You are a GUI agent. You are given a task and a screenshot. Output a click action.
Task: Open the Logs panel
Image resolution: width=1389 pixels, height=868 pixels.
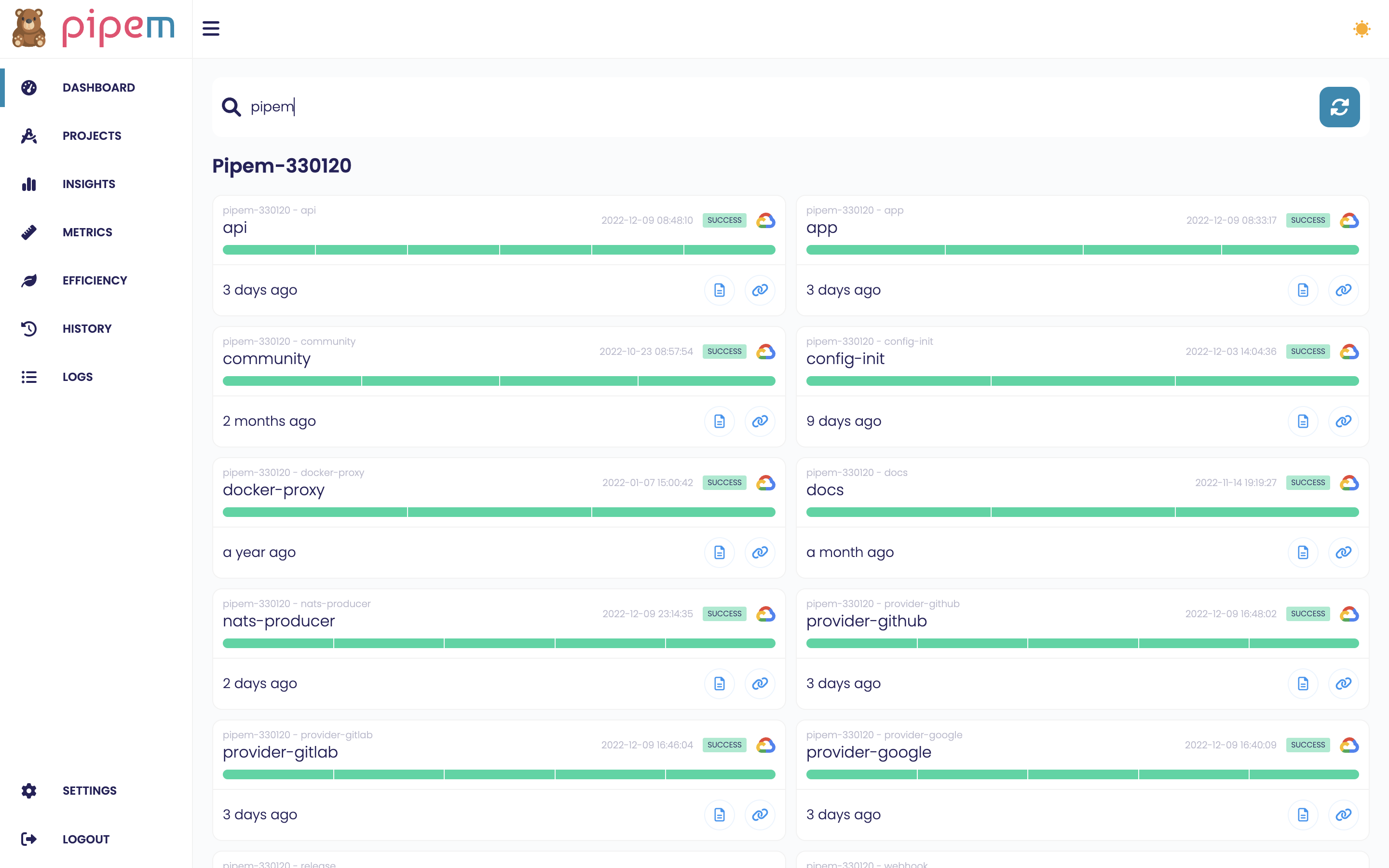(78, 377)
